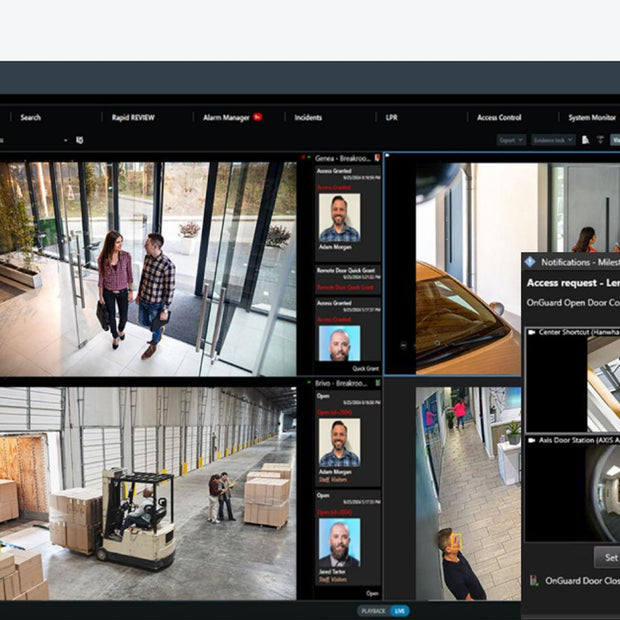Switch to PLAYBACK mode
Screen dimensions: 620x620
(x=373, y=611)
